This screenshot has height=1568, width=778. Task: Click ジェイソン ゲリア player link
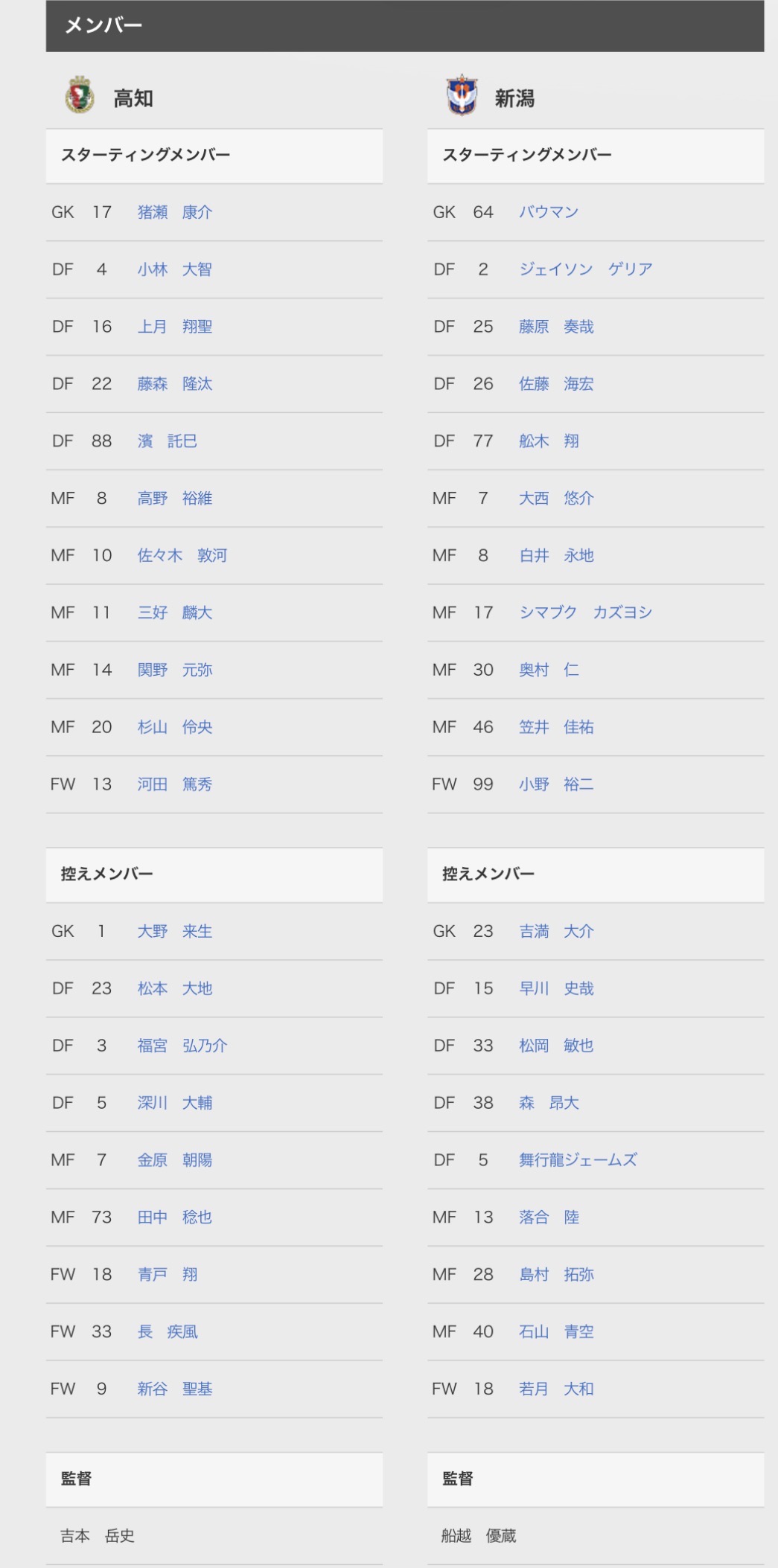tap(586, 269)
